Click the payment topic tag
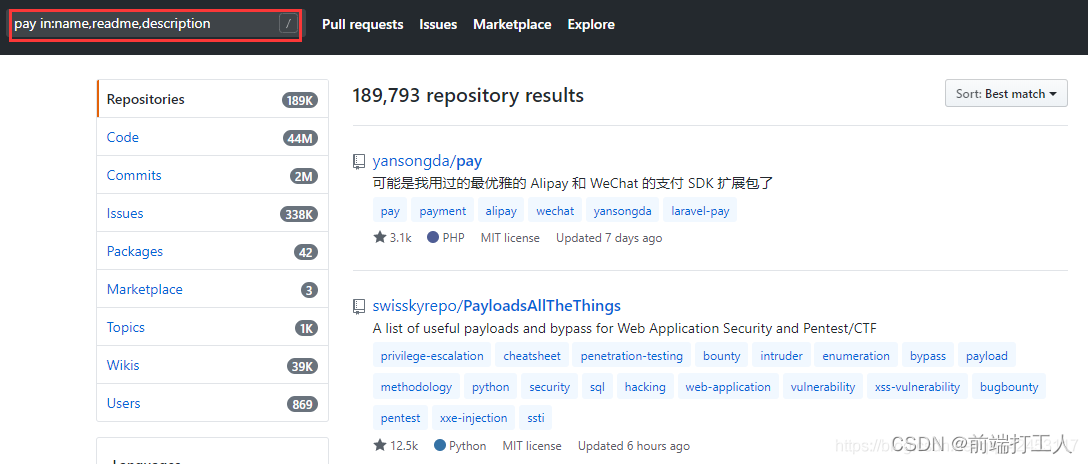Viewport: 1088px width, 464px height. pos(443,211)
